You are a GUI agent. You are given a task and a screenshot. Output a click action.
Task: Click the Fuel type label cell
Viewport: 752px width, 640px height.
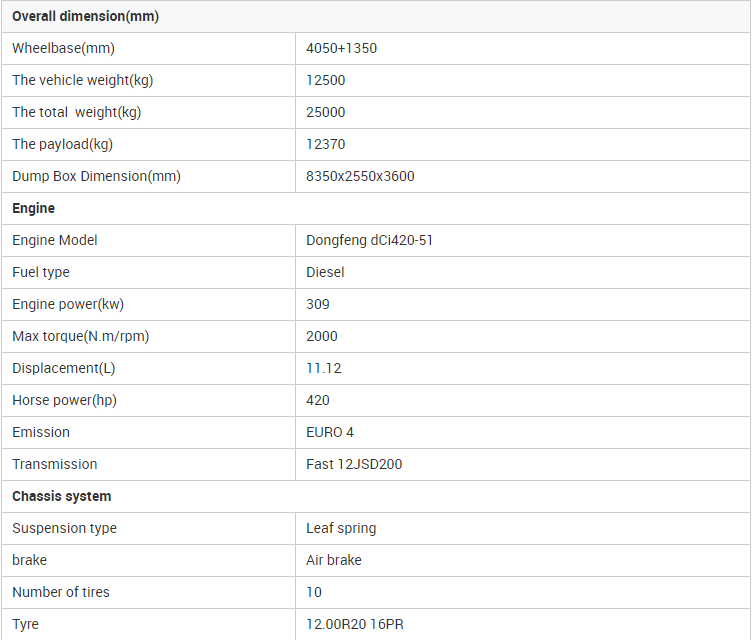(41, 272)
